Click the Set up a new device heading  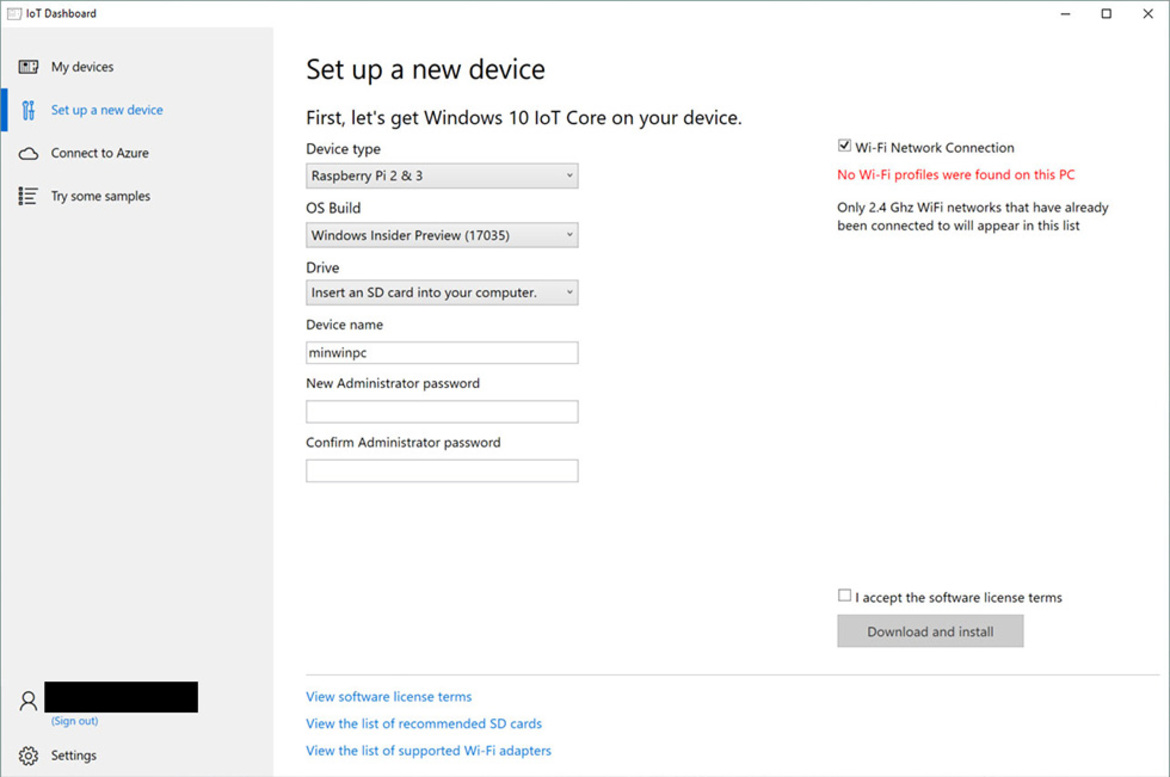coord(425,69)
